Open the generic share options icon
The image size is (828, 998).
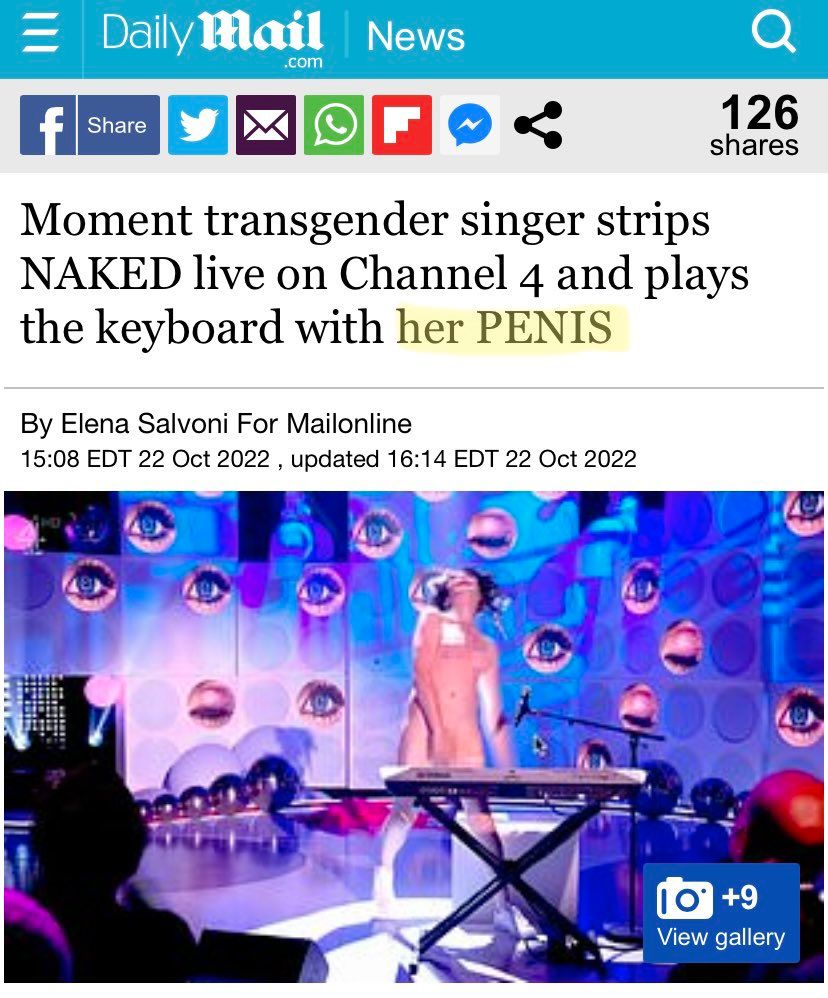pos(538,125)
